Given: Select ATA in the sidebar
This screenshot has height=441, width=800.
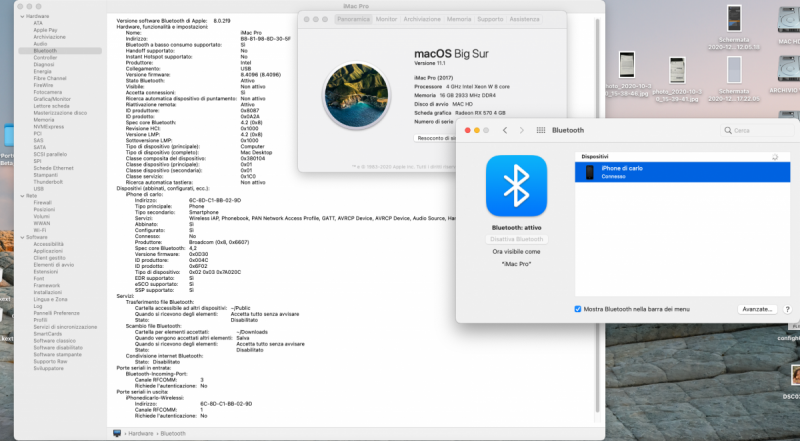Looking at the screenshot, I should click(38, 23).
